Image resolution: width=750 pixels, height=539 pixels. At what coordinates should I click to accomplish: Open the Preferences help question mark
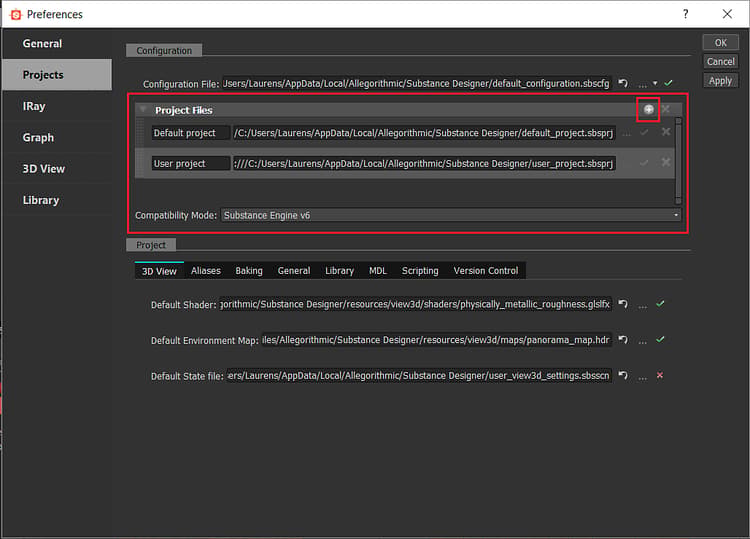(x=685, y=14)
